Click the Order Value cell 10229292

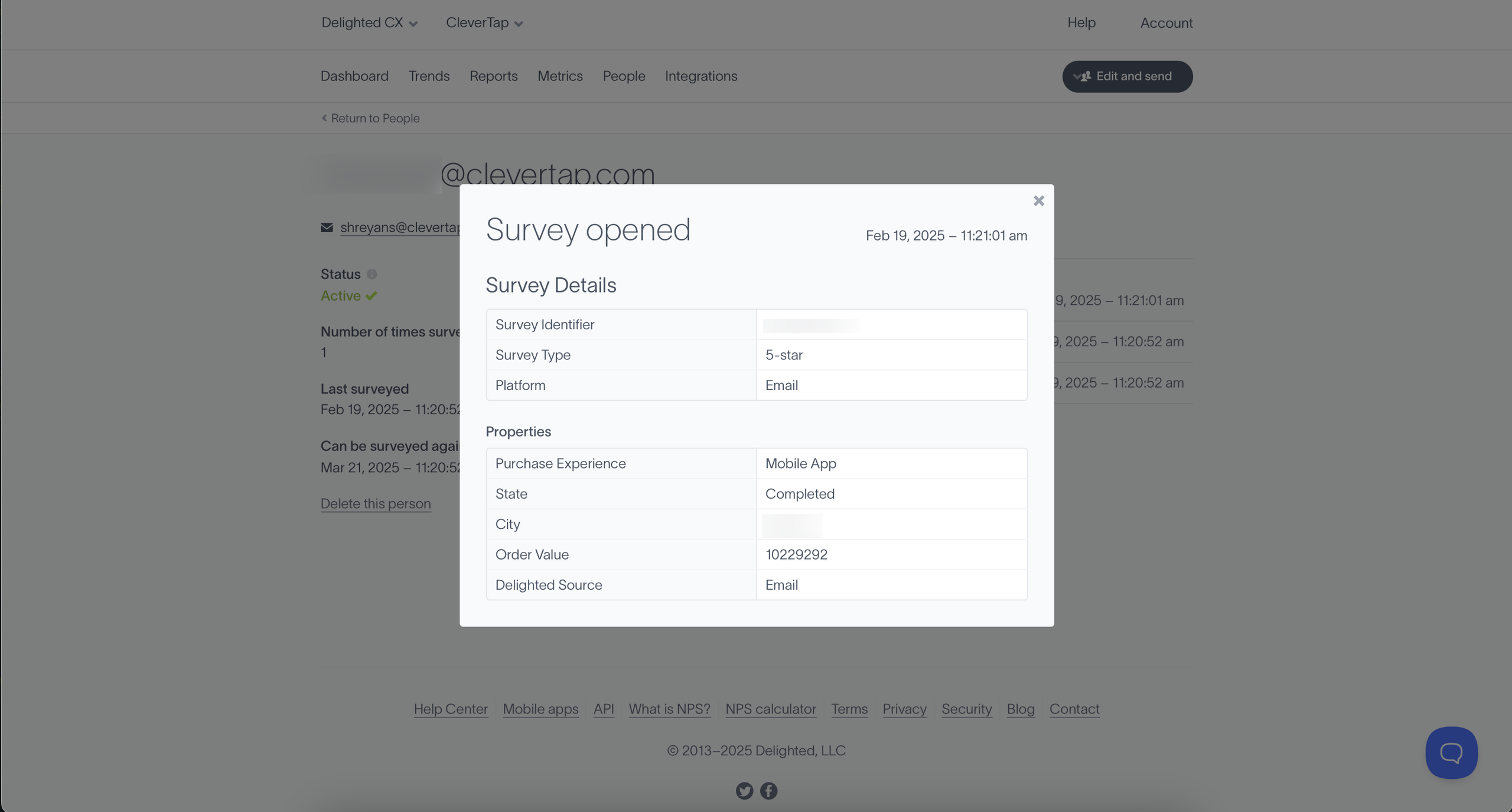click(796, 554)
